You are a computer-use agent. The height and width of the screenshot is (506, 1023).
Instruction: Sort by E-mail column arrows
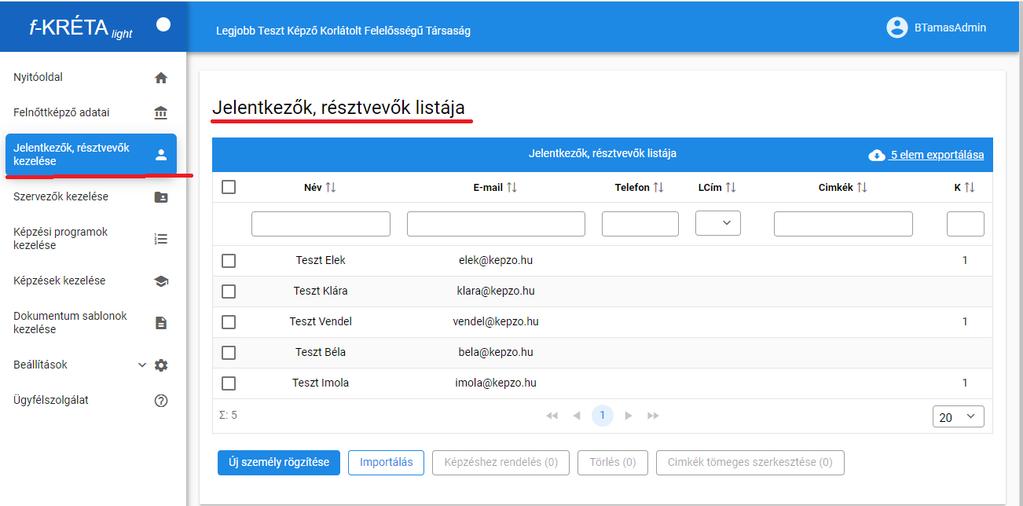[x=512, y=188]
